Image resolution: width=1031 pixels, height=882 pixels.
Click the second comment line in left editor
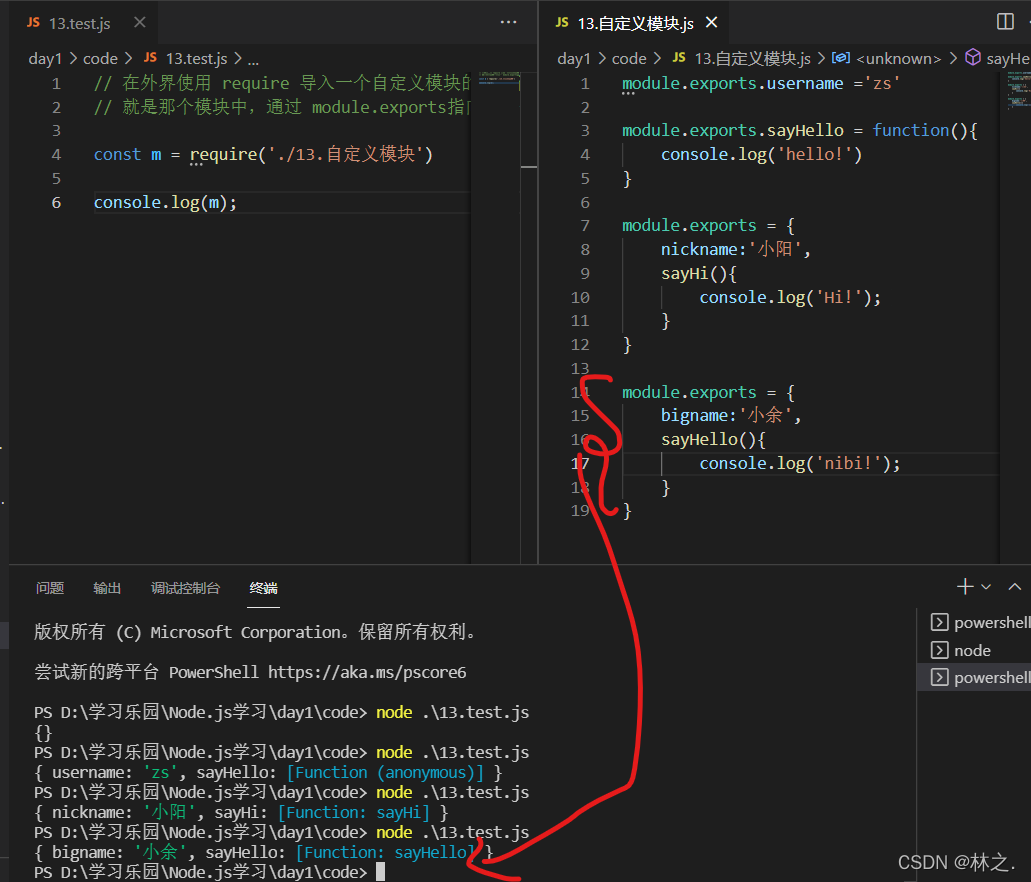283,107
